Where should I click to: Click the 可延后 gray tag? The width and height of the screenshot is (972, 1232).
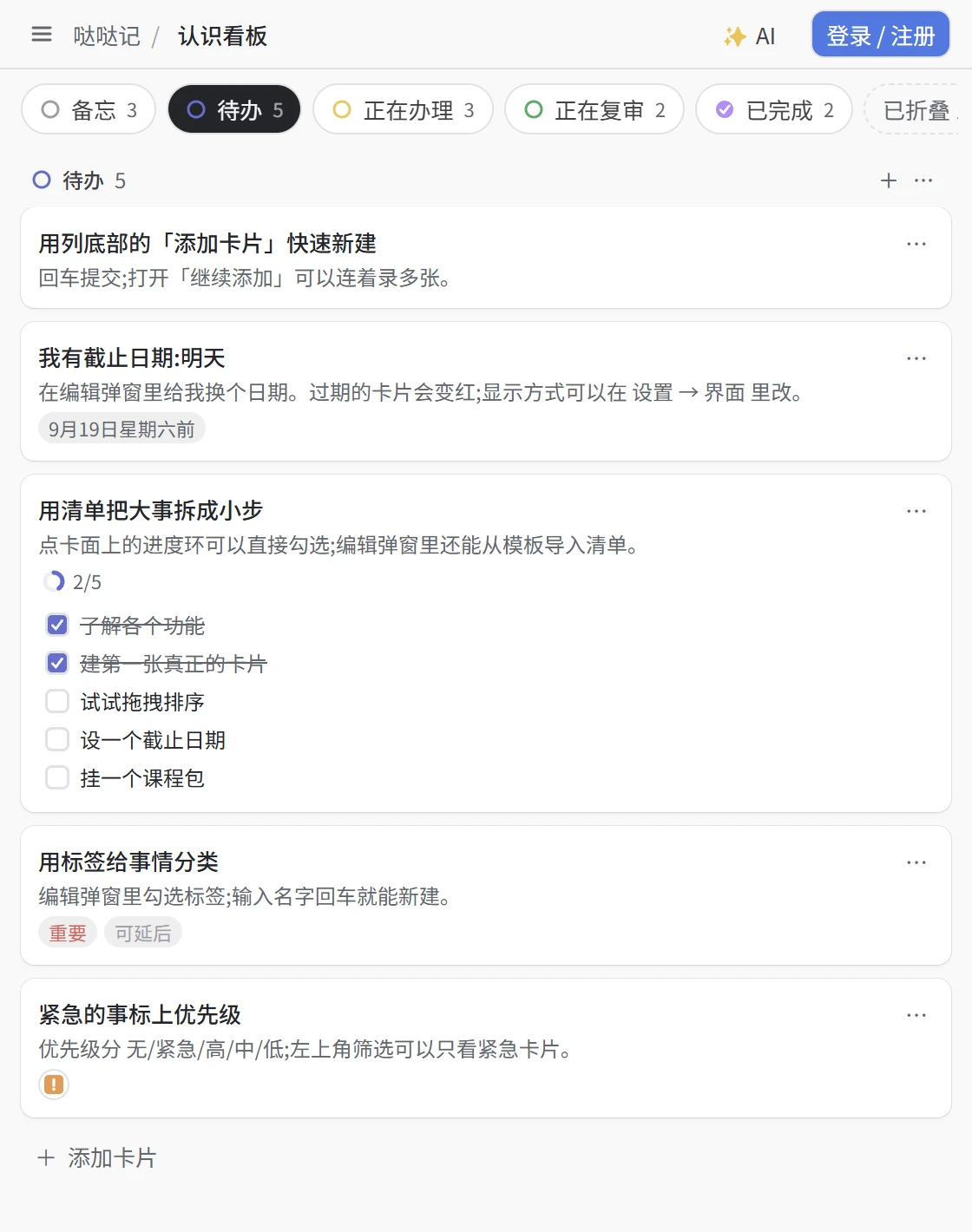coord(143,933)
